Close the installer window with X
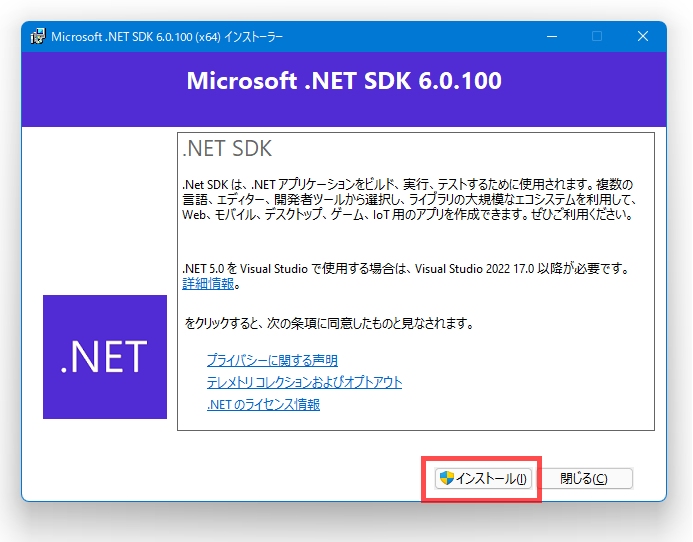Screen dimensions: 693x542 click(643, 36)
